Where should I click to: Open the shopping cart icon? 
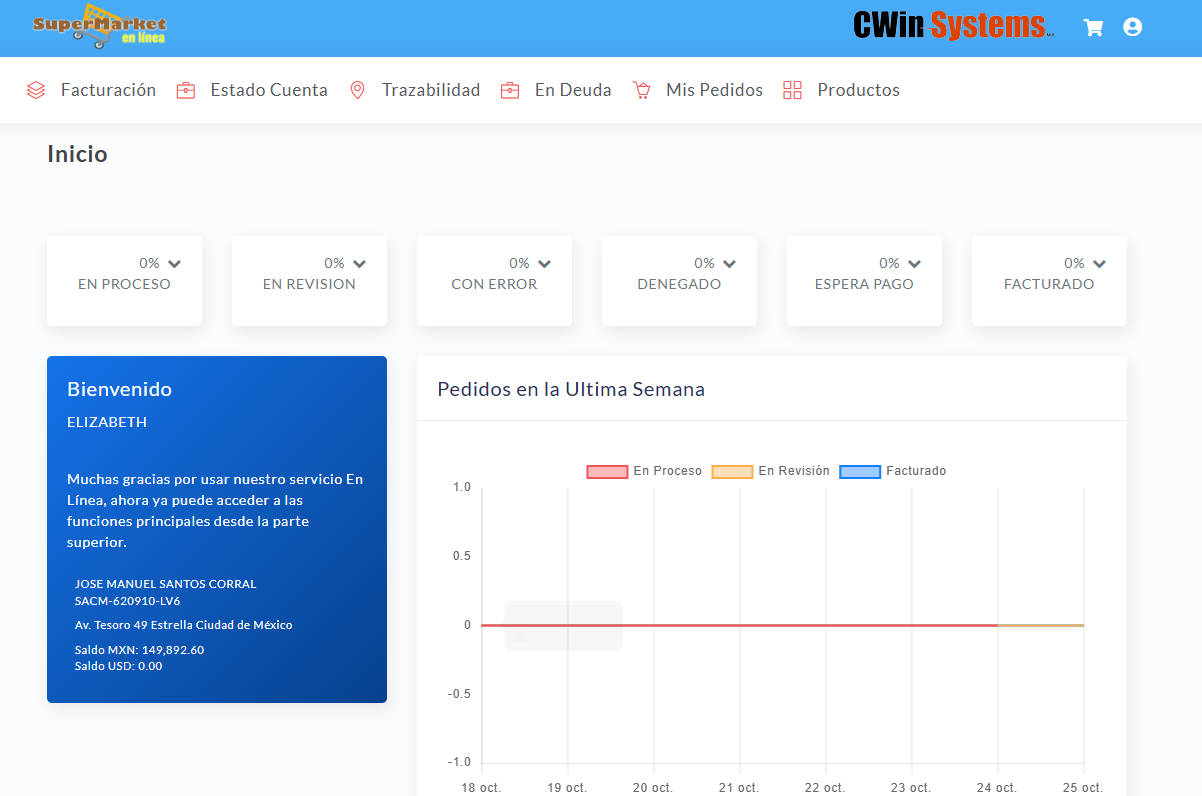(1093, 27)
